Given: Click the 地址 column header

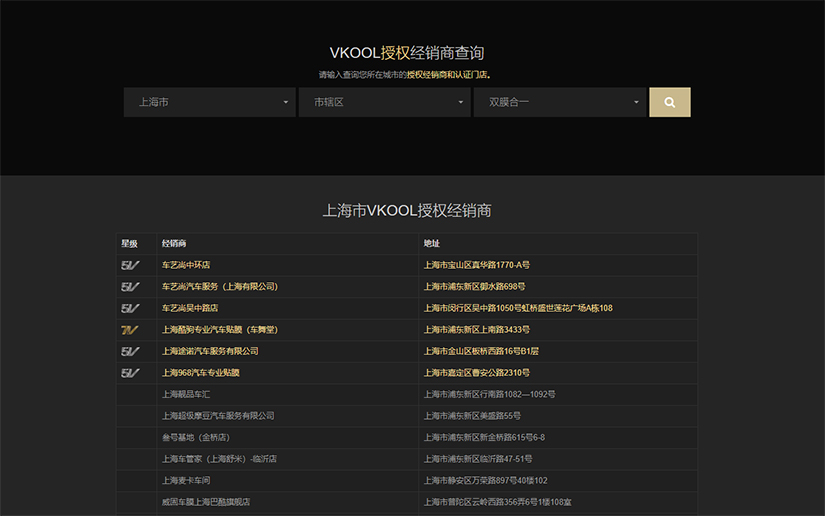Looking at the screenshot, I should [x=431, y=244].
